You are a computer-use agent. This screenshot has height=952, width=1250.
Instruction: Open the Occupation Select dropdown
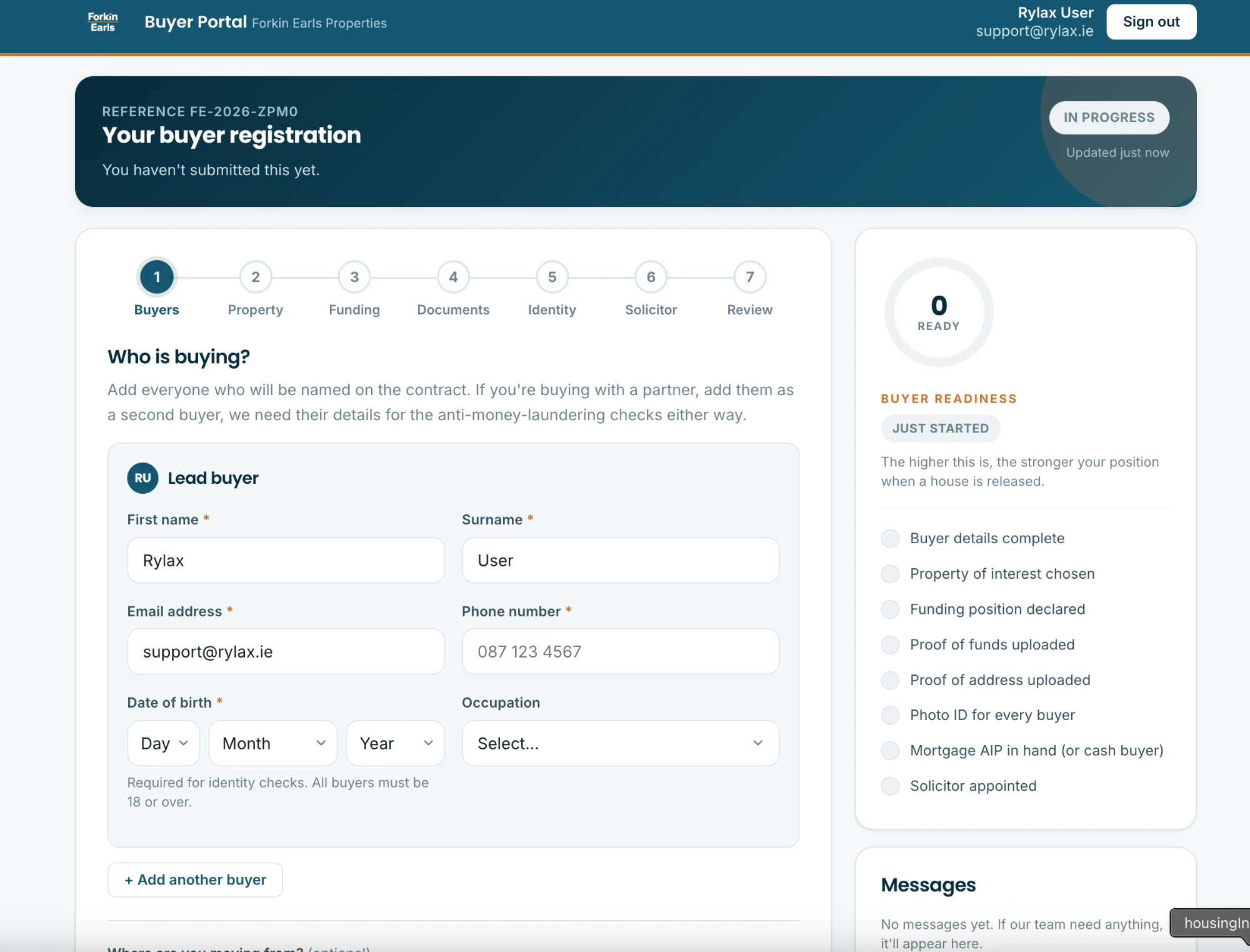(621, 743)
